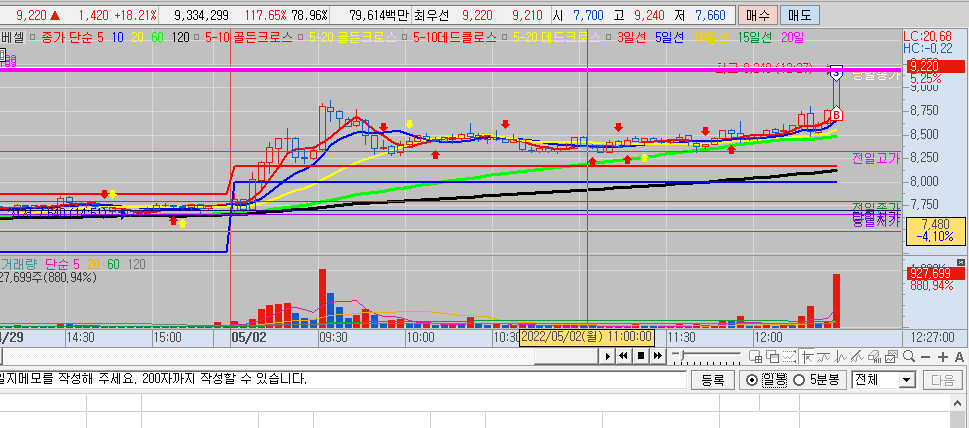Image resolution: width=969 pixels, height=428 pixels.
Task: Click the 5일선 blue legend label
Action: 668,37
